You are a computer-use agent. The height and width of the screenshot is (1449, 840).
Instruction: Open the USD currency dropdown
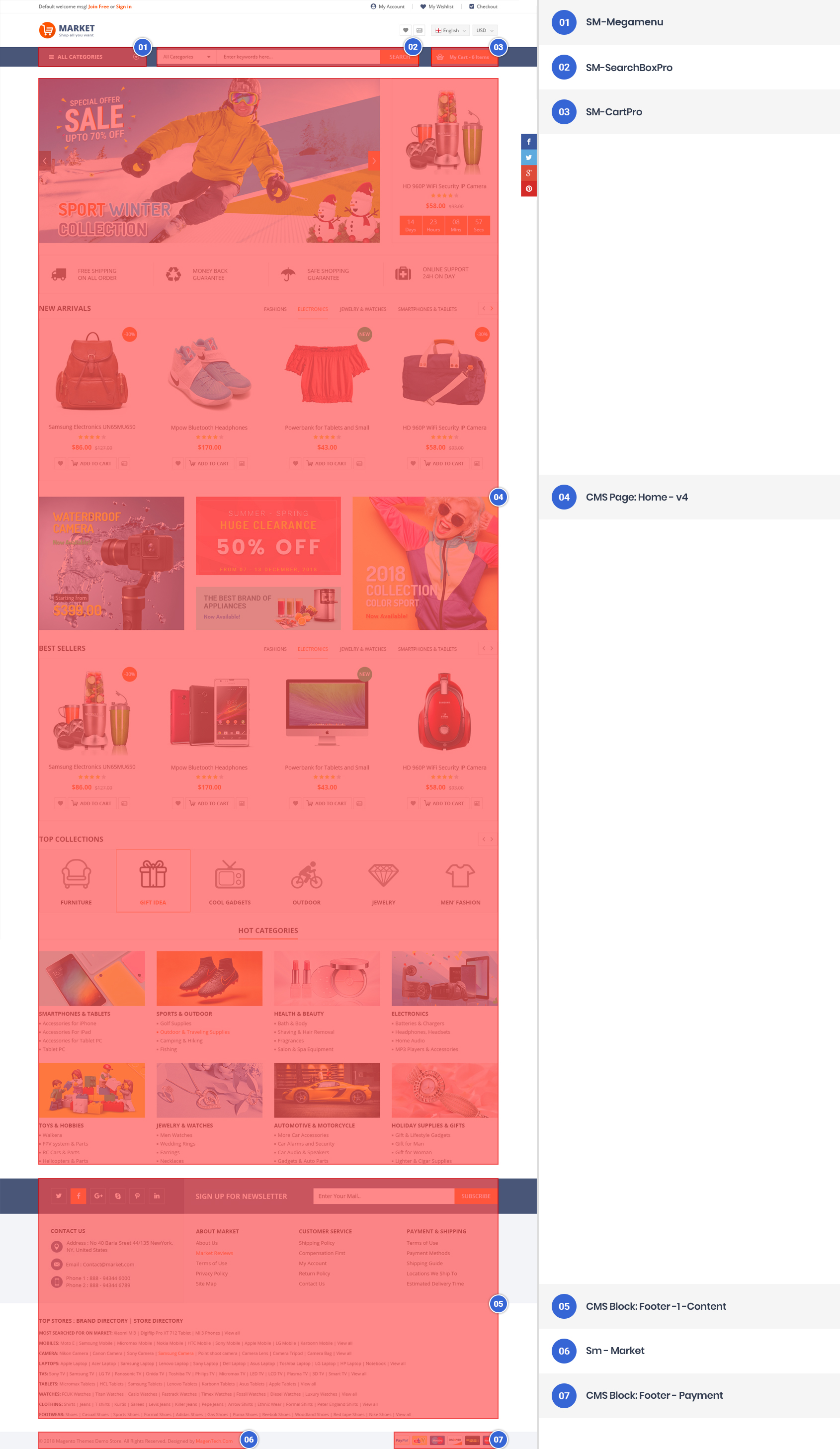pos(485,30)
